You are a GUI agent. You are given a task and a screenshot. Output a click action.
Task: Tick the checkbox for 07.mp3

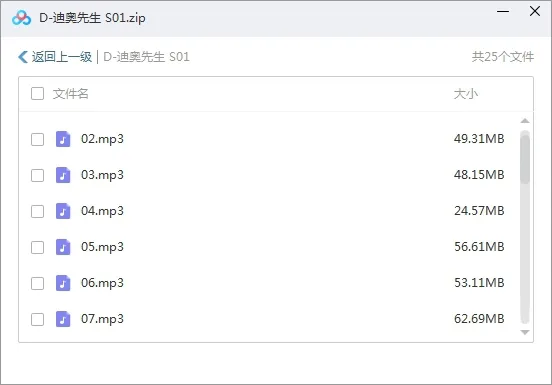[x=37, y=320]
